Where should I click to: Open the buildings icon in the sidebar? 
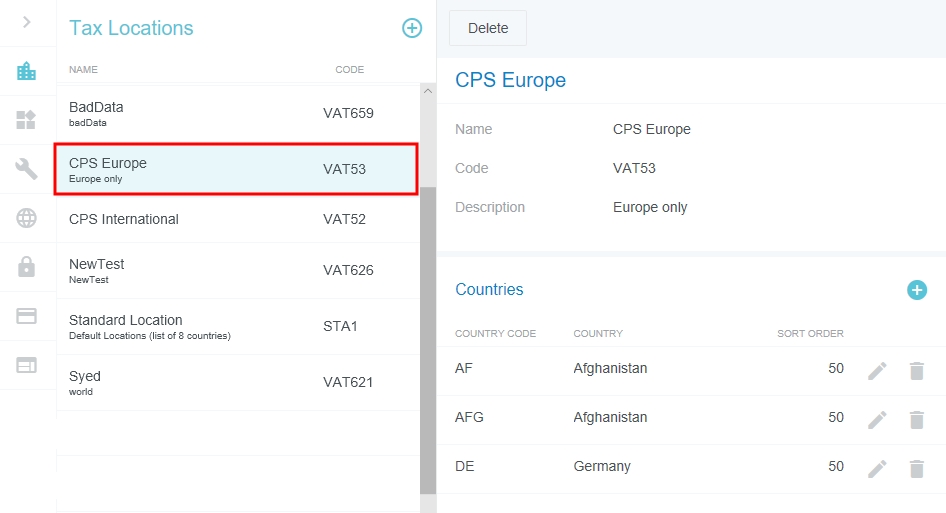click(x=27, y=71)
